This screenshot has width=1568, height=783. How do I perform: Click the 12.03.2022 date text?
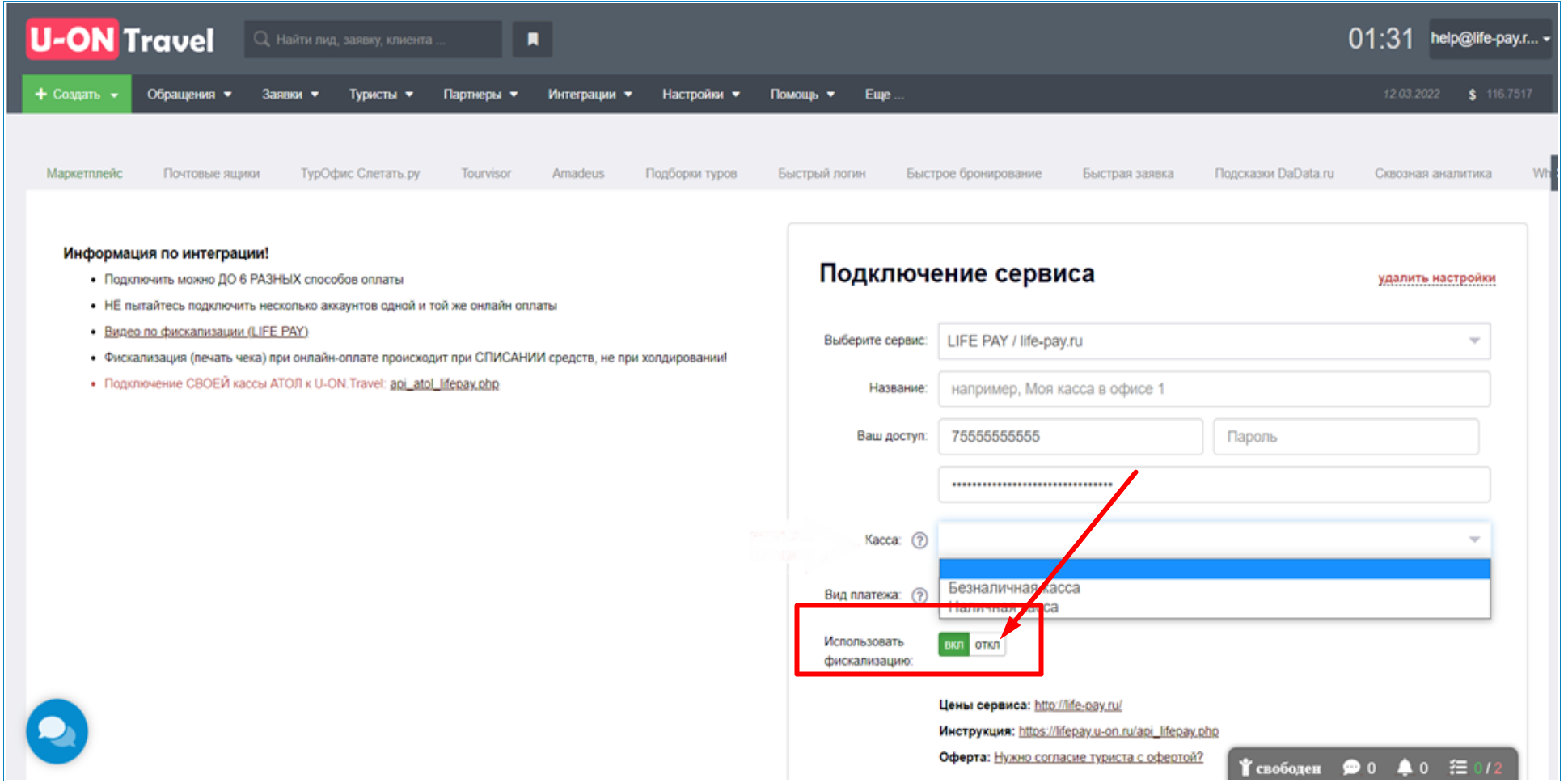point(1411,94)
